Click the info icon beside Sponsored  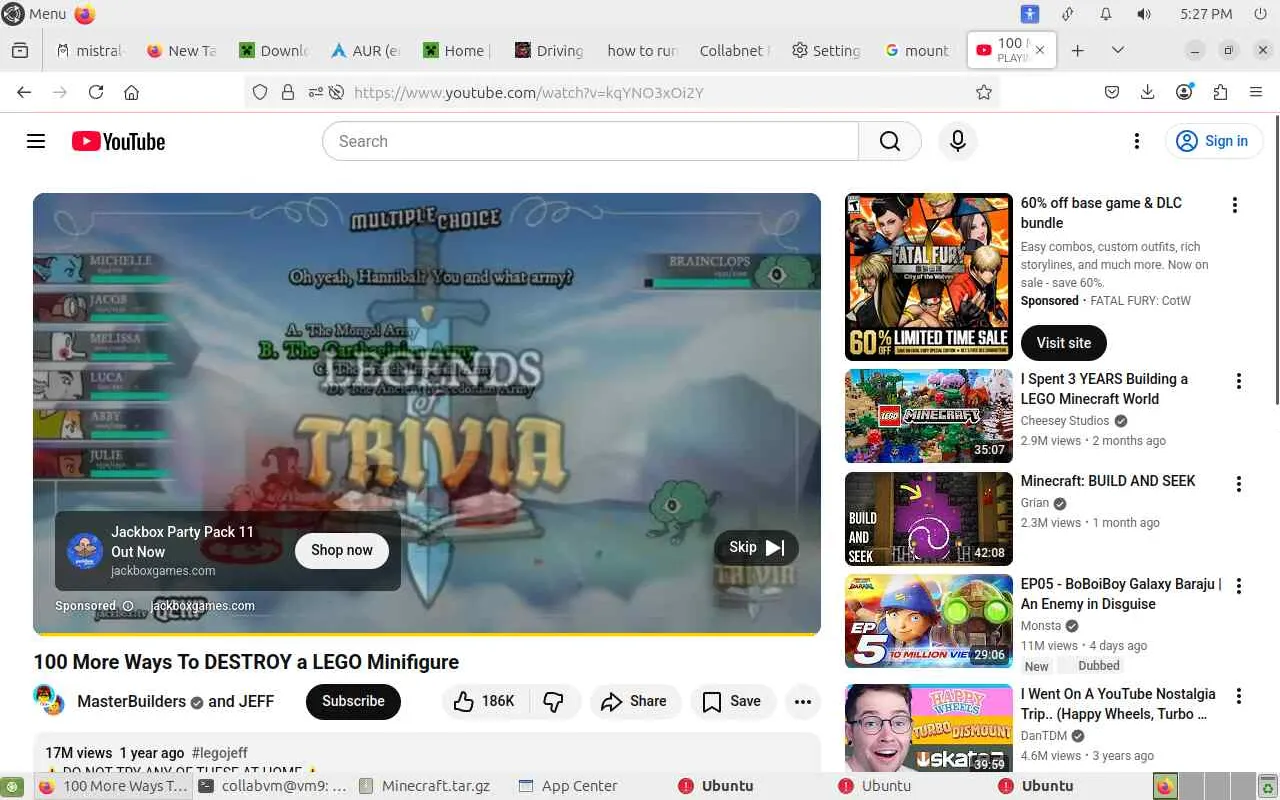point(128,606)
